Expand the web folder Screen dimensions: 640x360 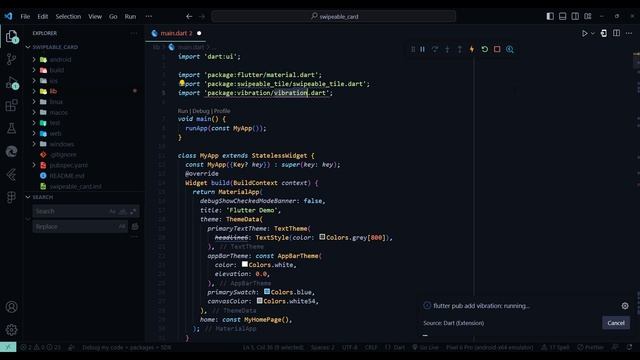(55, 133)
